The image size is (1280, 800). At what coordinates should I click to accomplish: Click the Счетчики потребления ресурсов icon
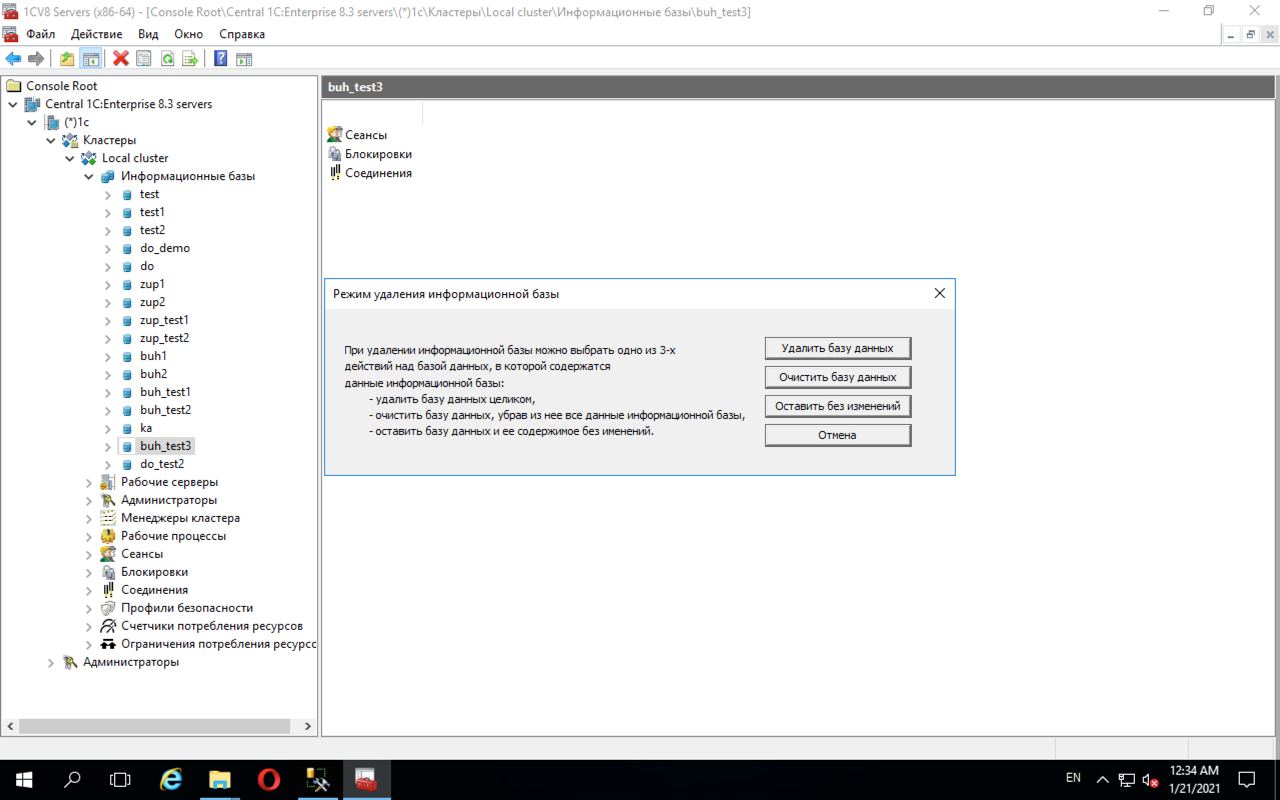(x=108, y=626)
